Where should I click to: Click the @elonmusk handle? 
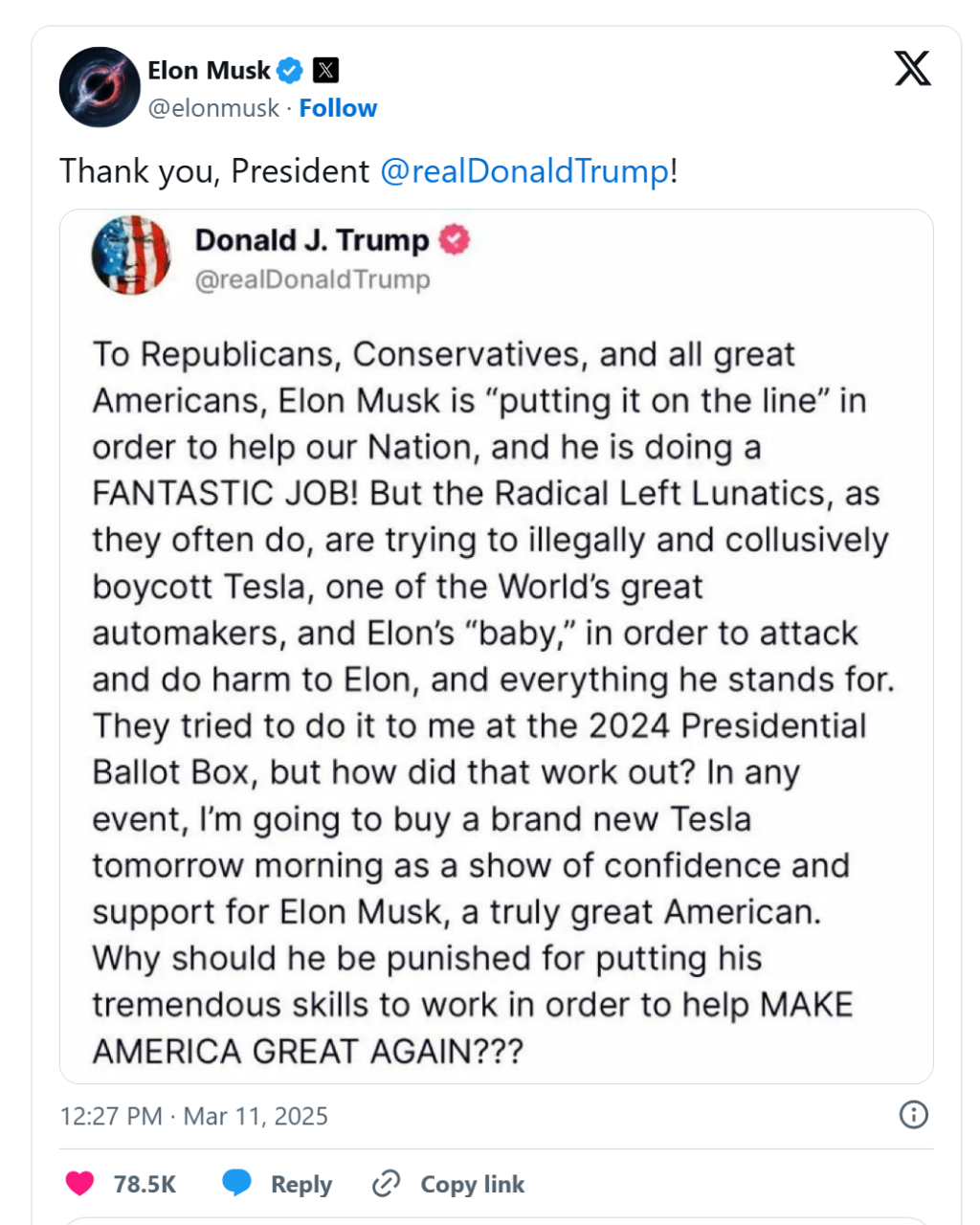[213, 108]
